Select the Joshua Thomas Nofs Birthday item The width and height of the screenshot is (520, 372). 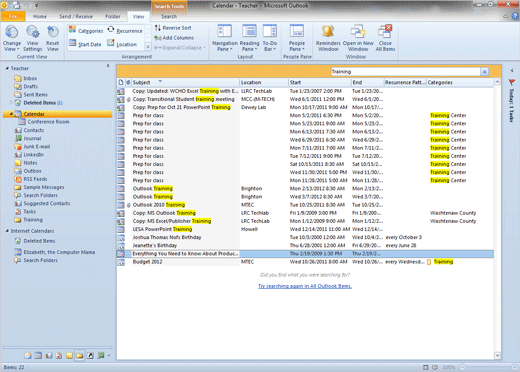305,237
